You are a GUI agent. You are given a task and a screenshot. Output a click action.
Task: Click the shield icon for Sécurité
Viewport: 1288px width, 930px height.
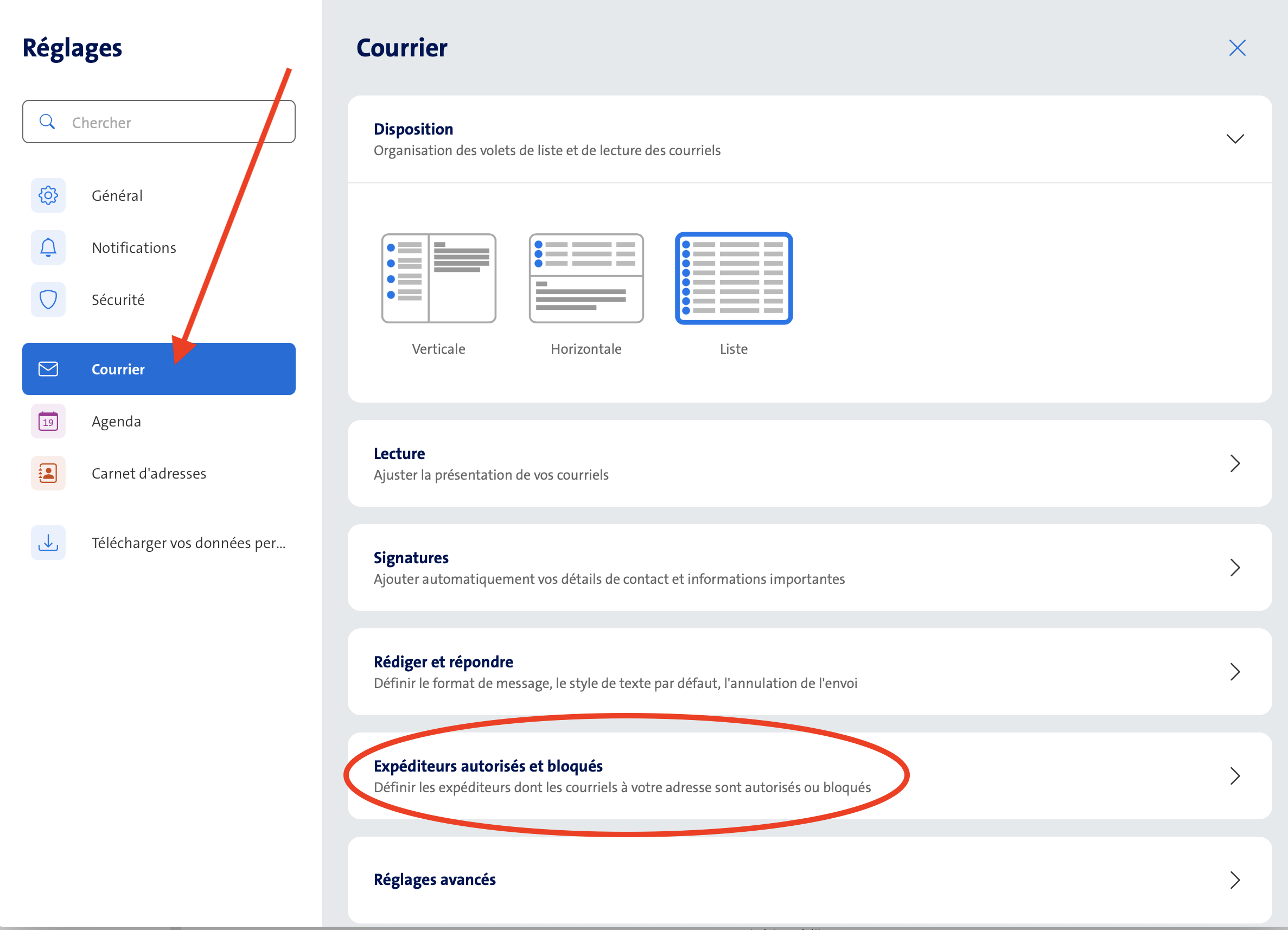(x=48, y=300)
